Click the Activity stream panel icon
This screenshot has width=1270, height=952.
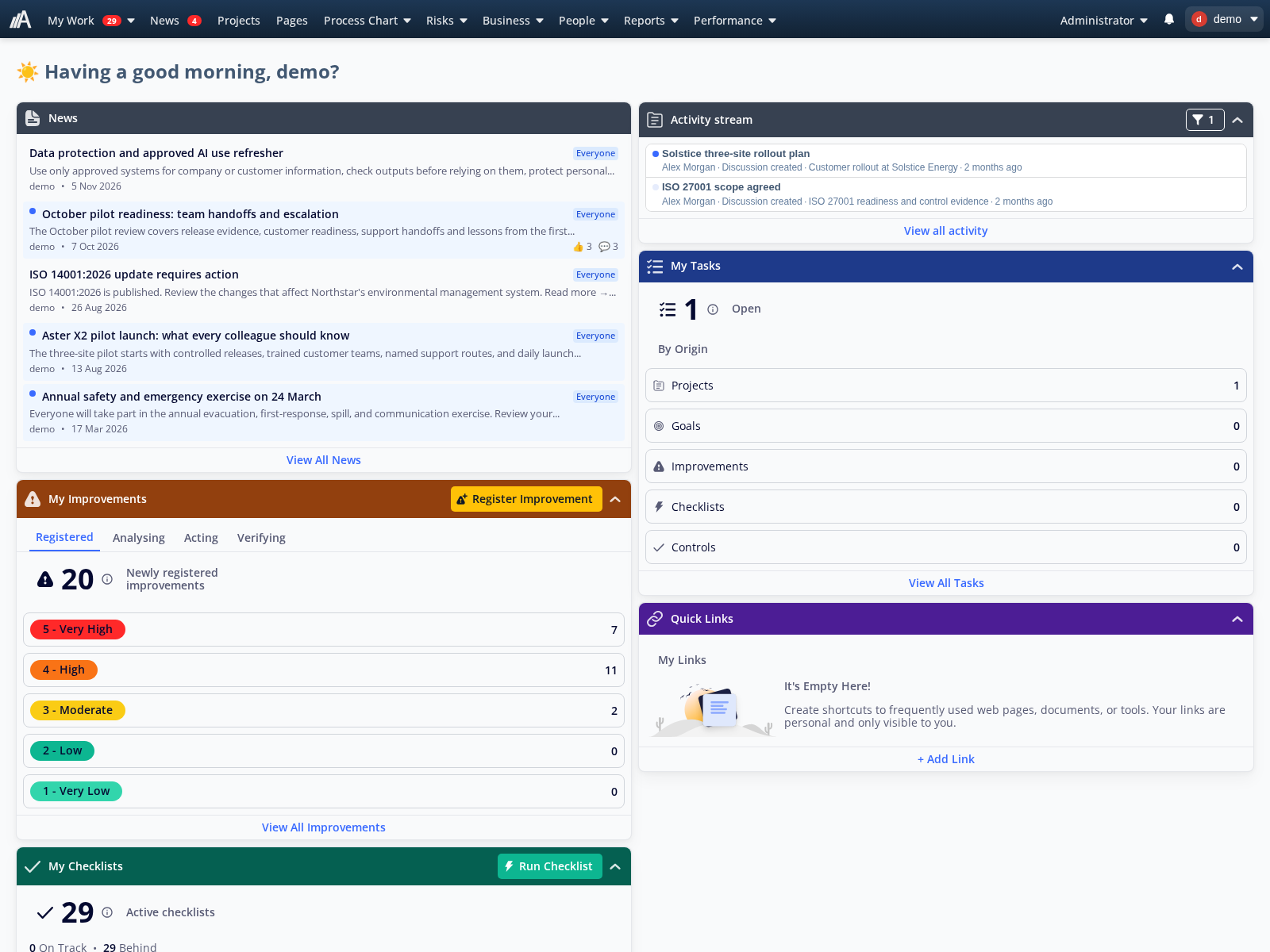pos(655,120)
